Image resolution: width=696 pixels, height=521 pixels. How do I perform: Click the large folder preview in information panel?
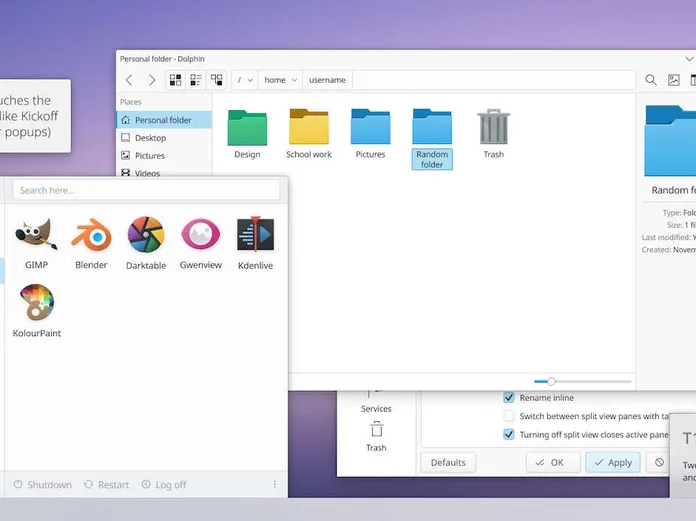point(670,141)
